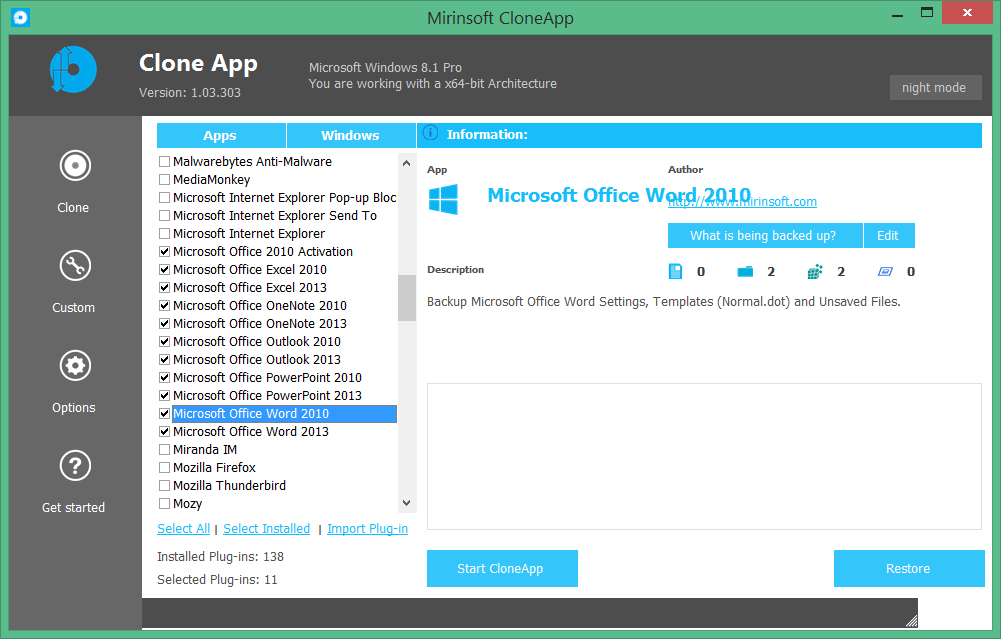Uncheck Microsoft Office 2010 Activation
The image size is (1001, 639).
pyautogui.click(x=164, y=252)
